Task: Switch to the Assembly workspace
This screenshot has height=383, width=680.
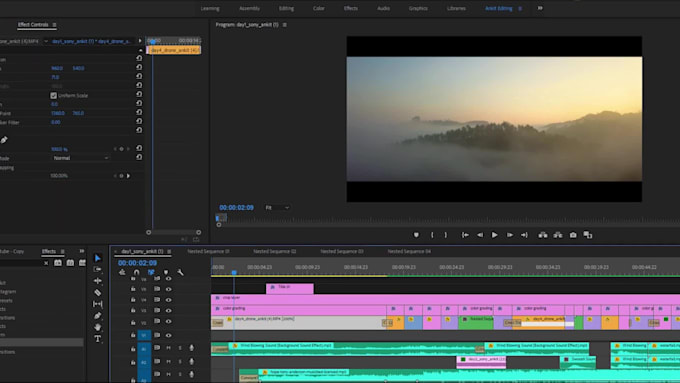Action: [x=249, y=8]
